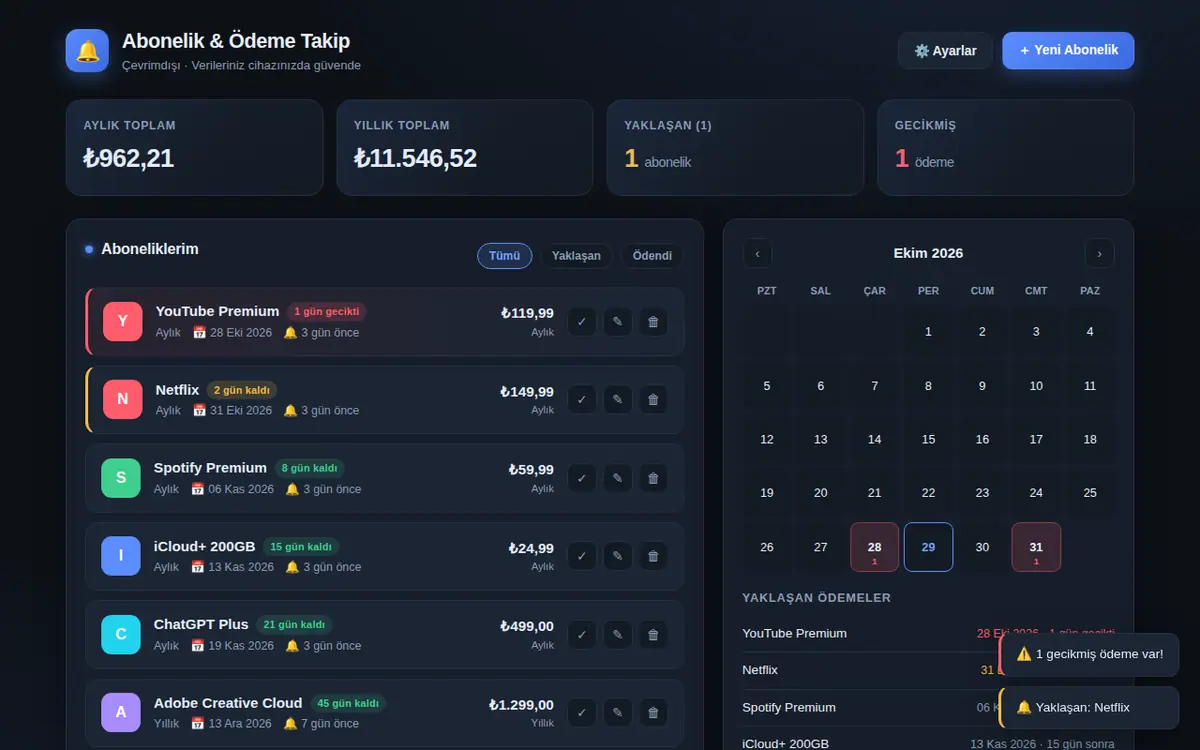Screen dimensions: 1200x750
Task: Mark ChatGPT Plus as paid
Action: [x=582, y=635]
